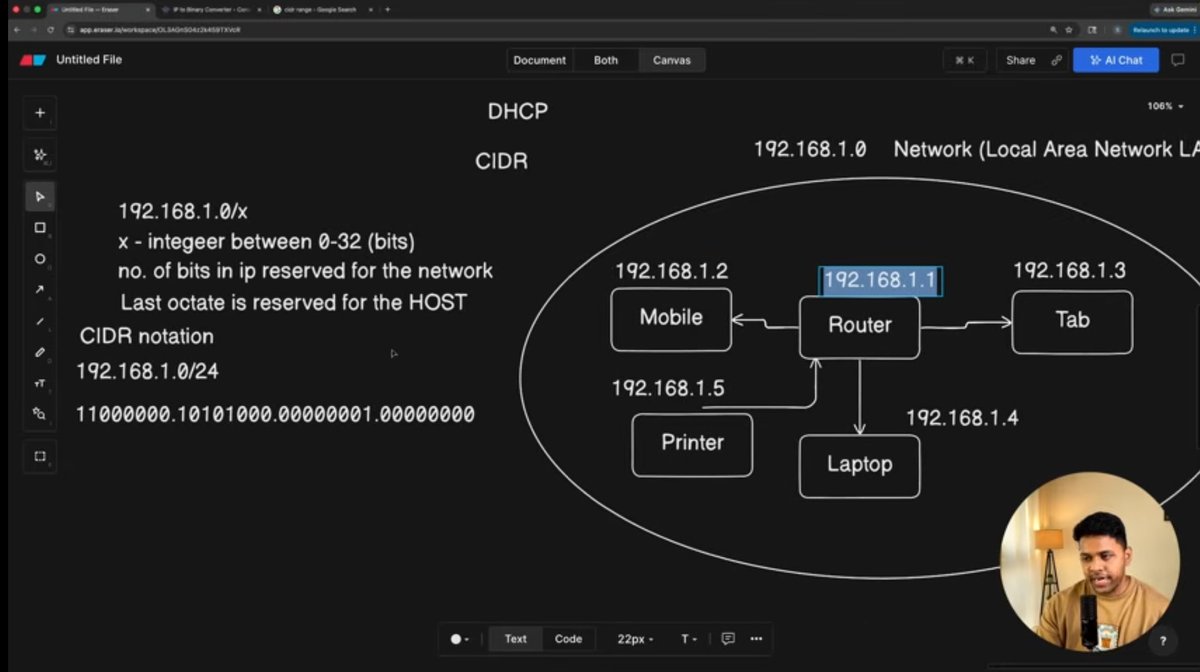Image resolution: width=1200 pixels, height=672 pixels.
Task: Select the Printer box on canvas
Action: tap(692, 444)
